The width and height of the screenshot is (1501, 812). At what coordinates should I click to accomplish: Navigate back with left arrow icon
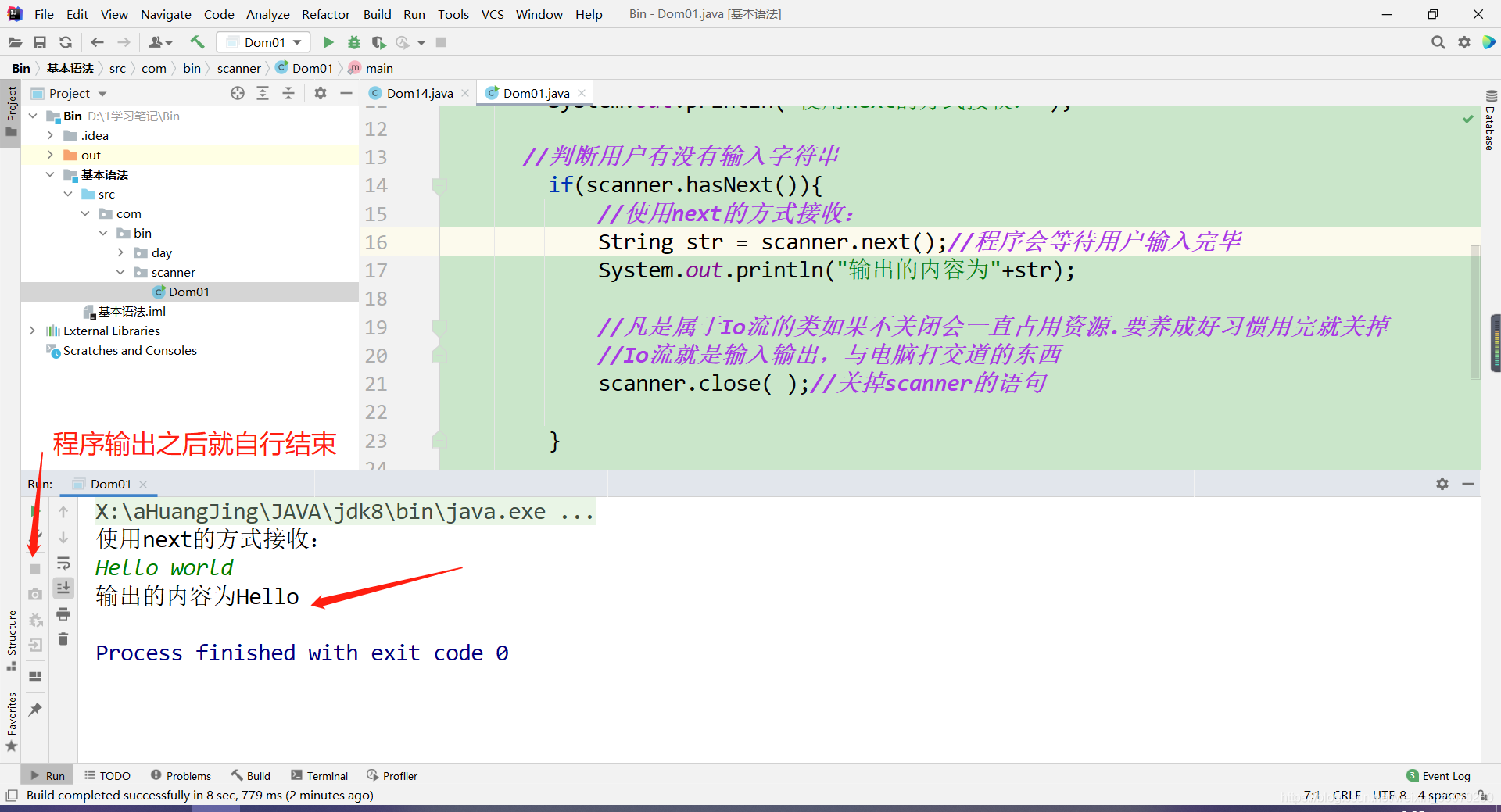(x=98, y=42)
